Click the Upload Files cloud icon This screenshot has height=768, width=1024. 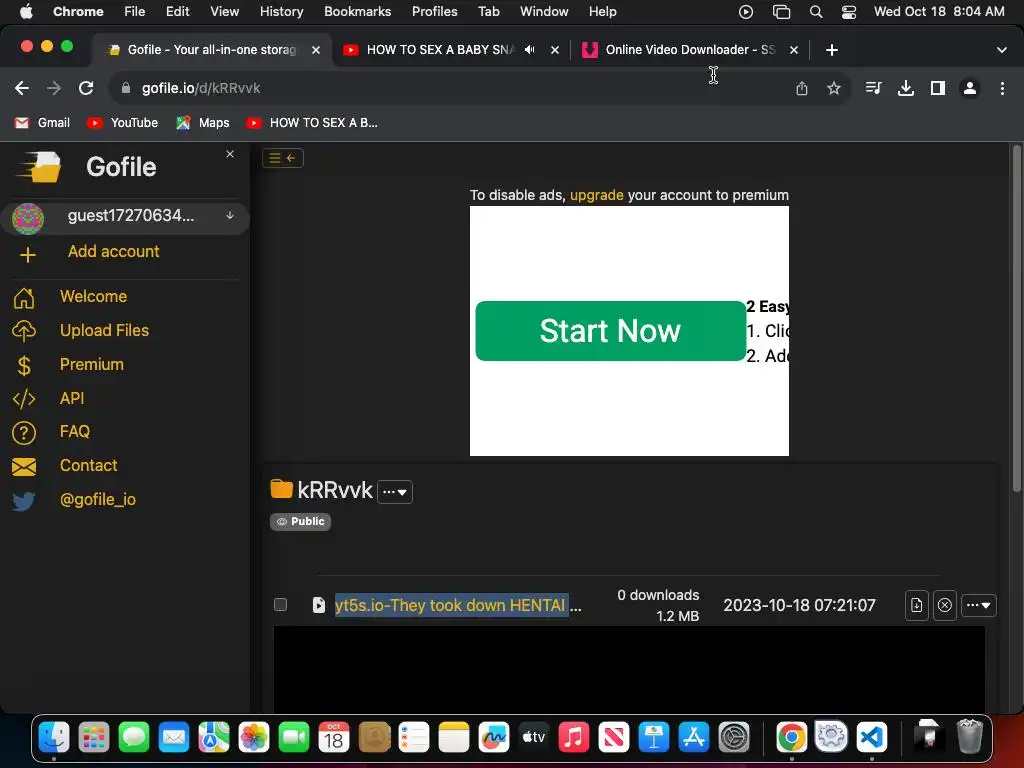coord(24,331)
